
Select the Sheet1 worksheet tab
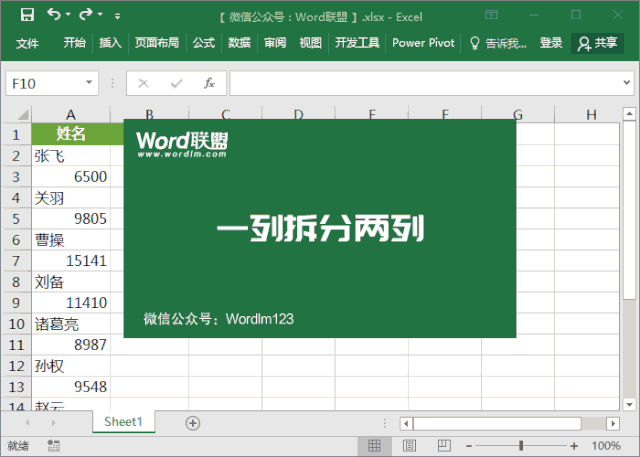(x=123, y=422)
